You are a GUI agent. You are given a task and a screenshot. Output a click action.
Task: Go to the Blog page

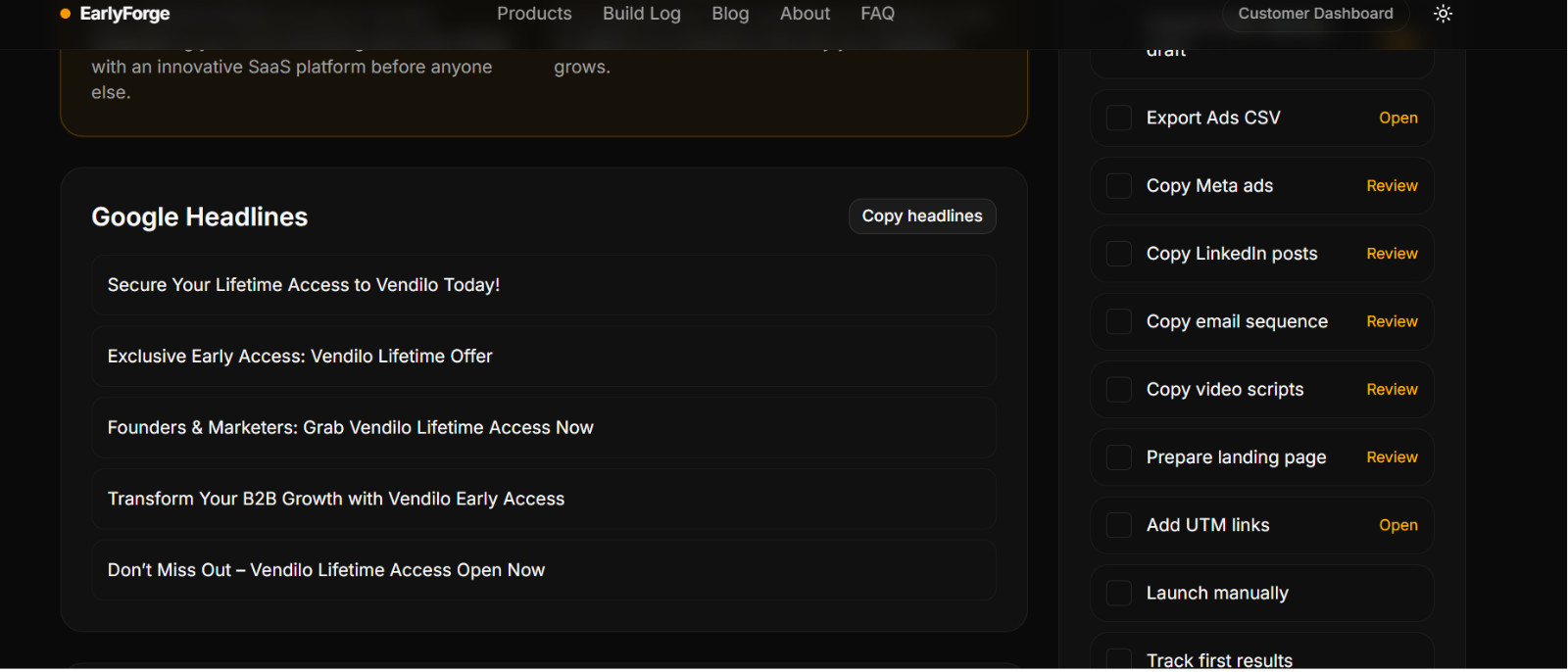pos(730,14)
